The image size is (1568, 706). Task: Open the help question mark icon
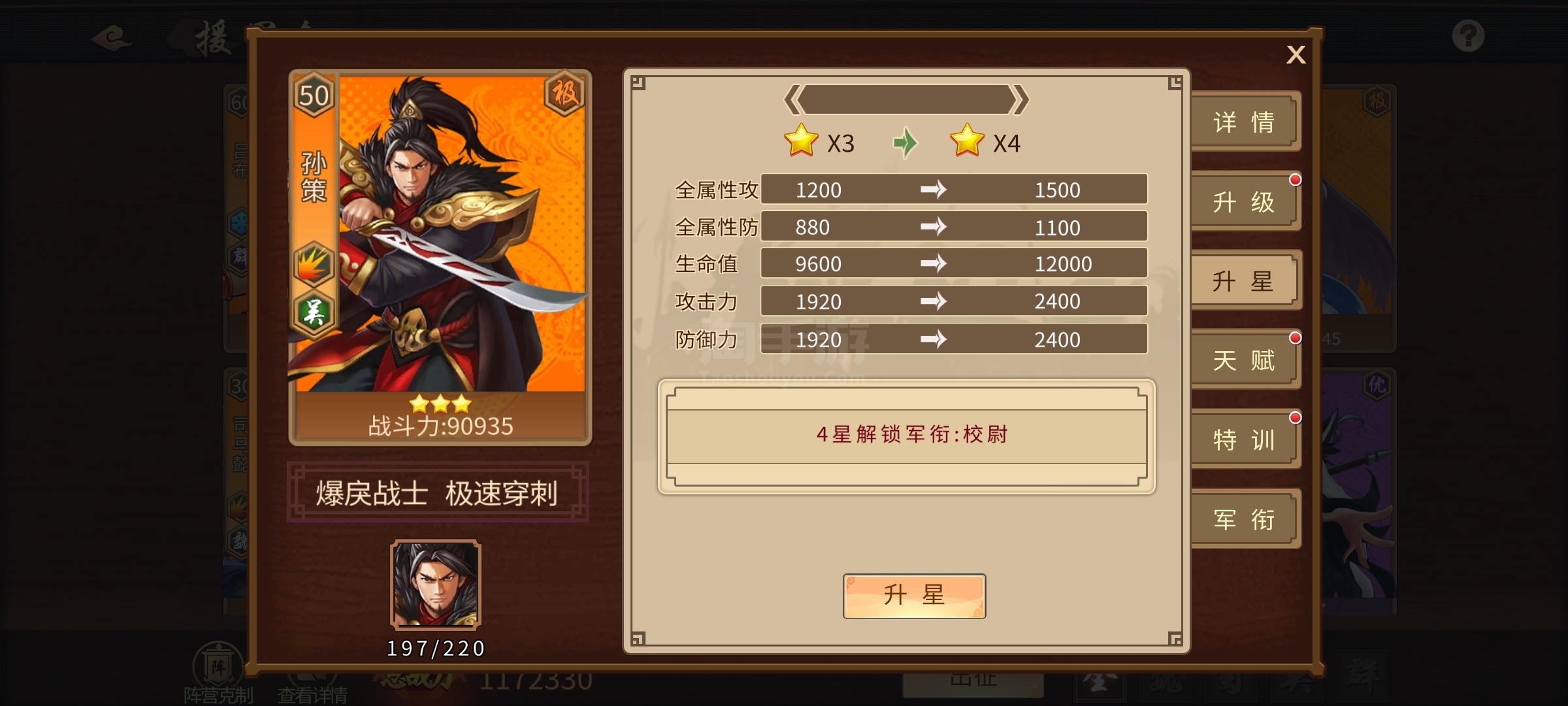1468,36
